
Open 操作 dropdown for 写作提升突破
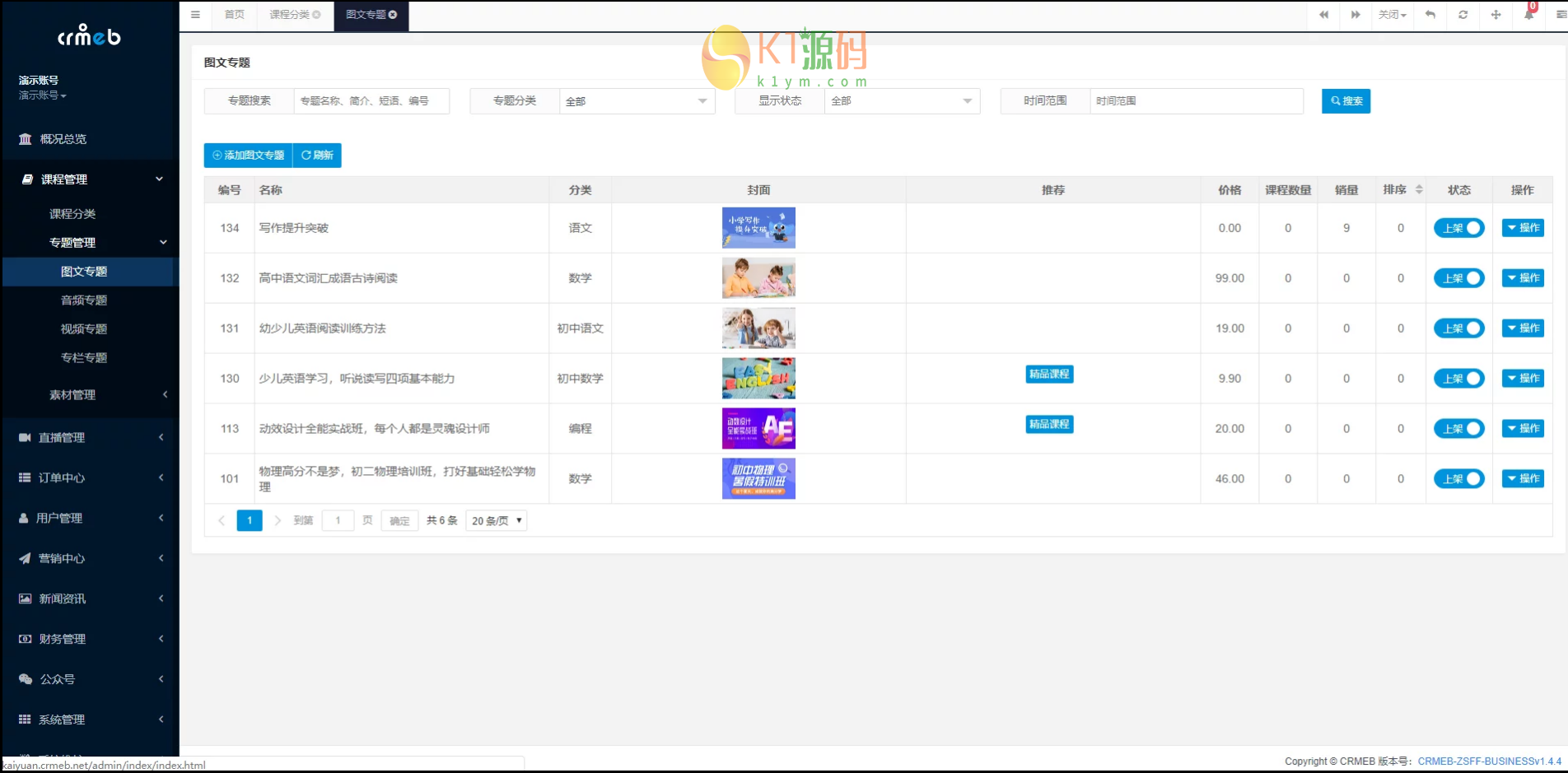[x=1523, y=228]
